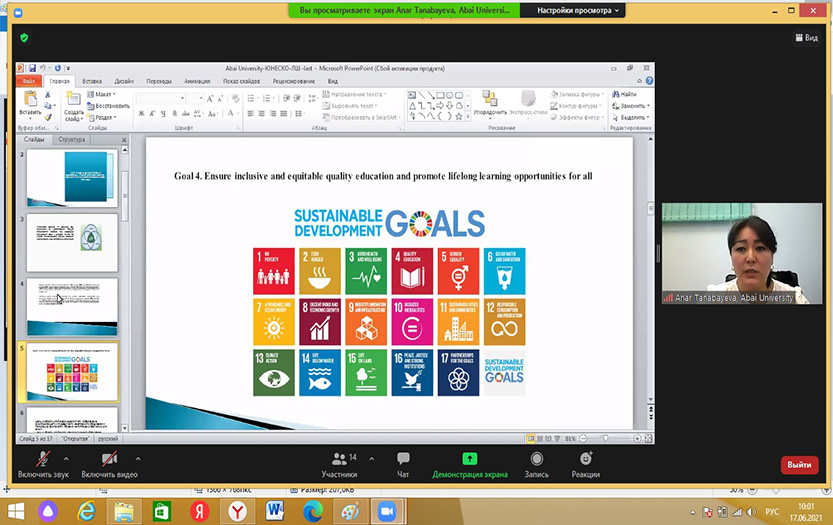Click slide thumbnail pane scrollbar
Image resolution: width=833 pixels, height=525 pixels.
click(x=125, y=196)
